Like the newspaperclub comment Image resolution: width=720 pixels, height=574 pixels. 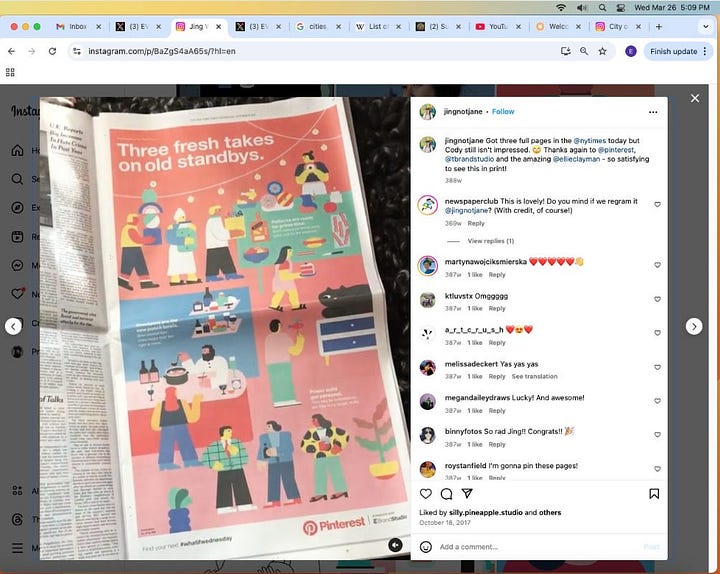tap(658, 204)
